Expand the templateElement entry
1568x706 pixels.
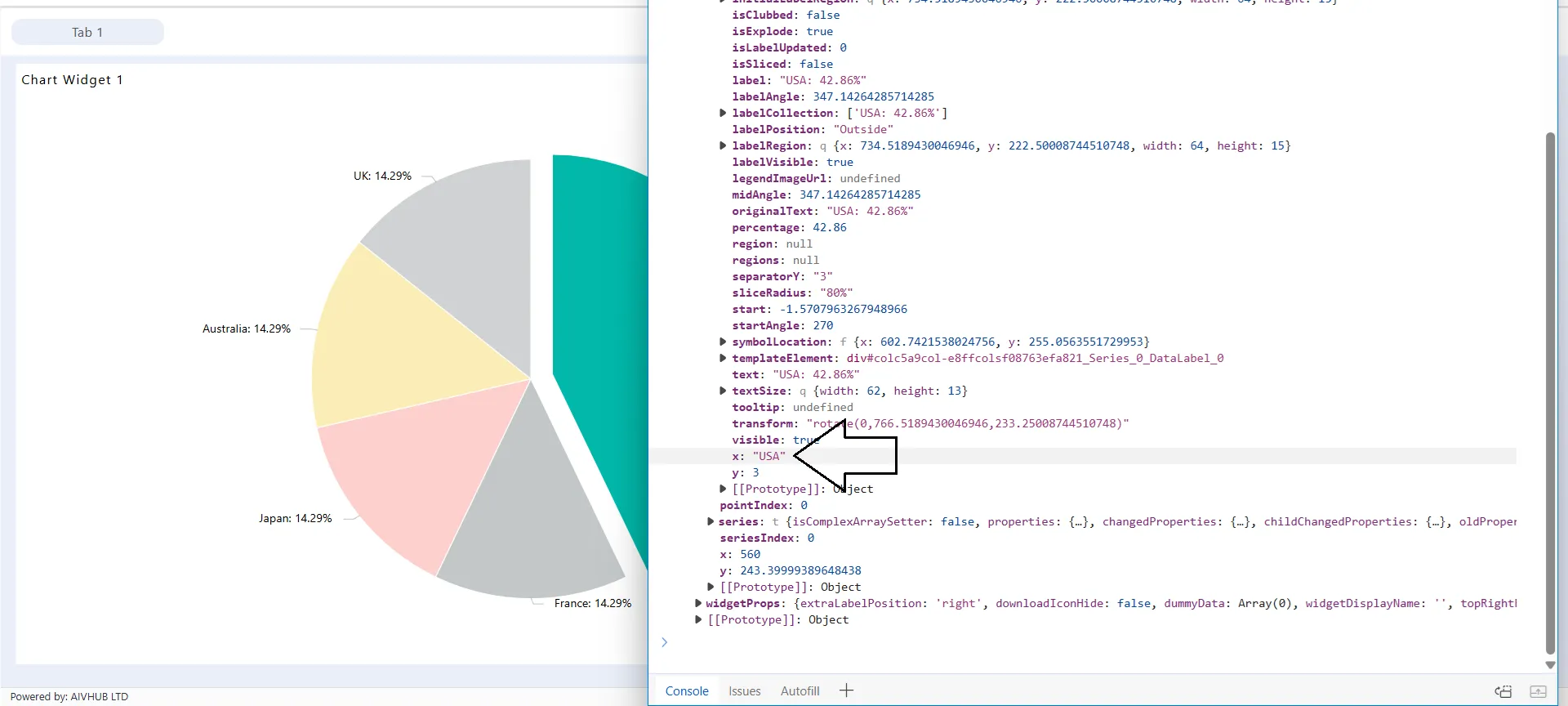(723, 358)
